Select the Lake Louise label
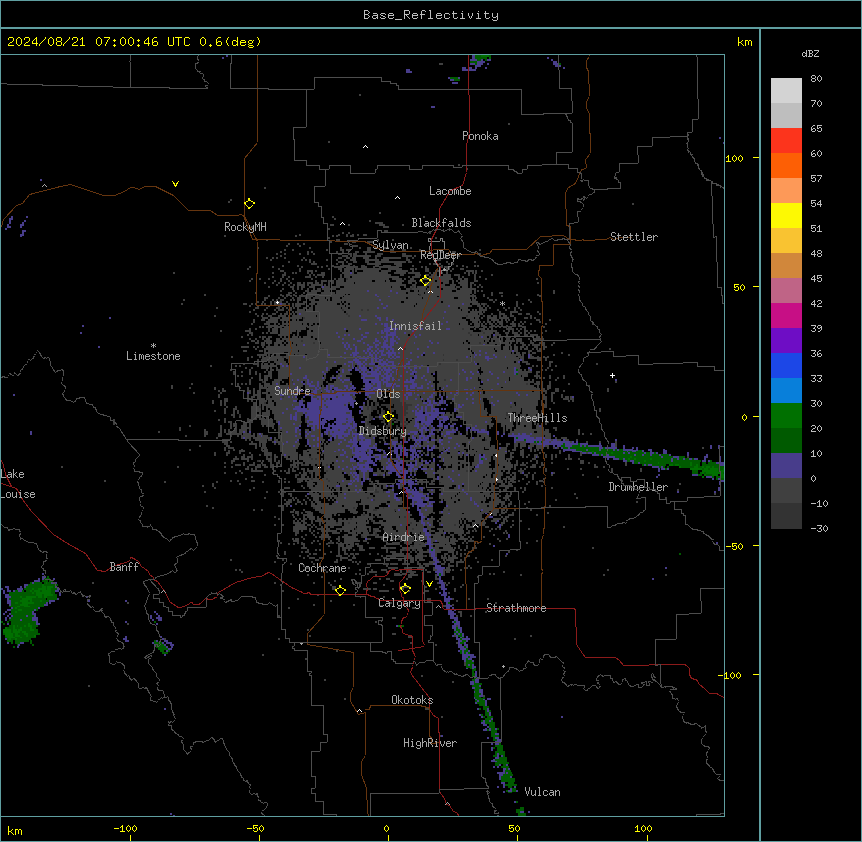Image resolution: width=862 pixels, height=842 pixels. click(x=16, y=484)
